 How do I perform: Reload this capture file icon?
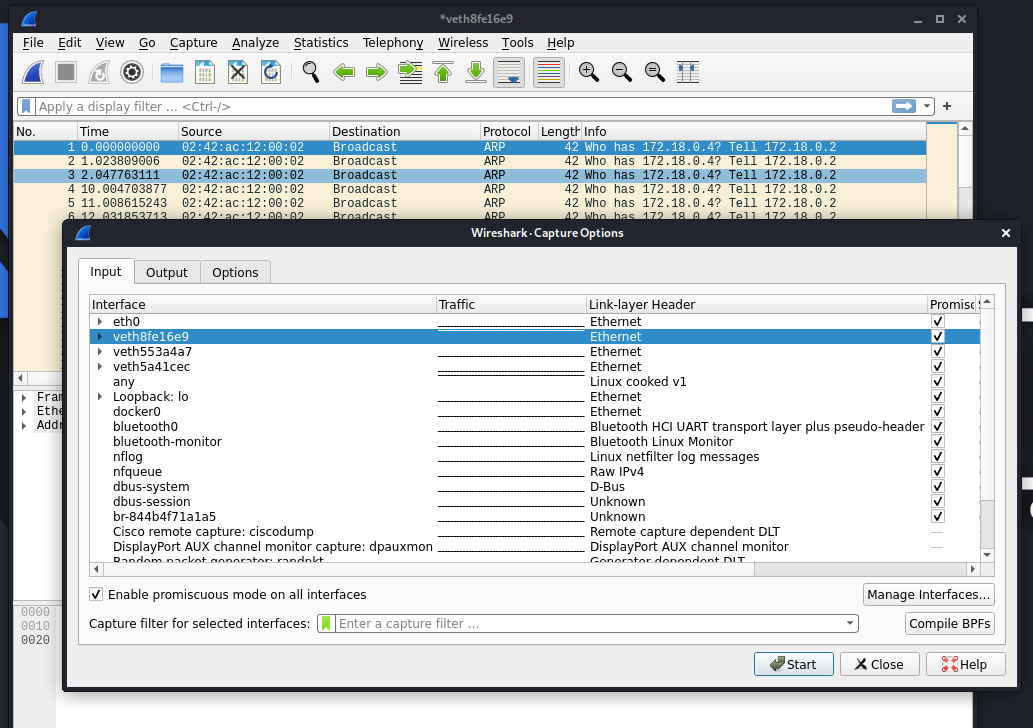[271, 72]
